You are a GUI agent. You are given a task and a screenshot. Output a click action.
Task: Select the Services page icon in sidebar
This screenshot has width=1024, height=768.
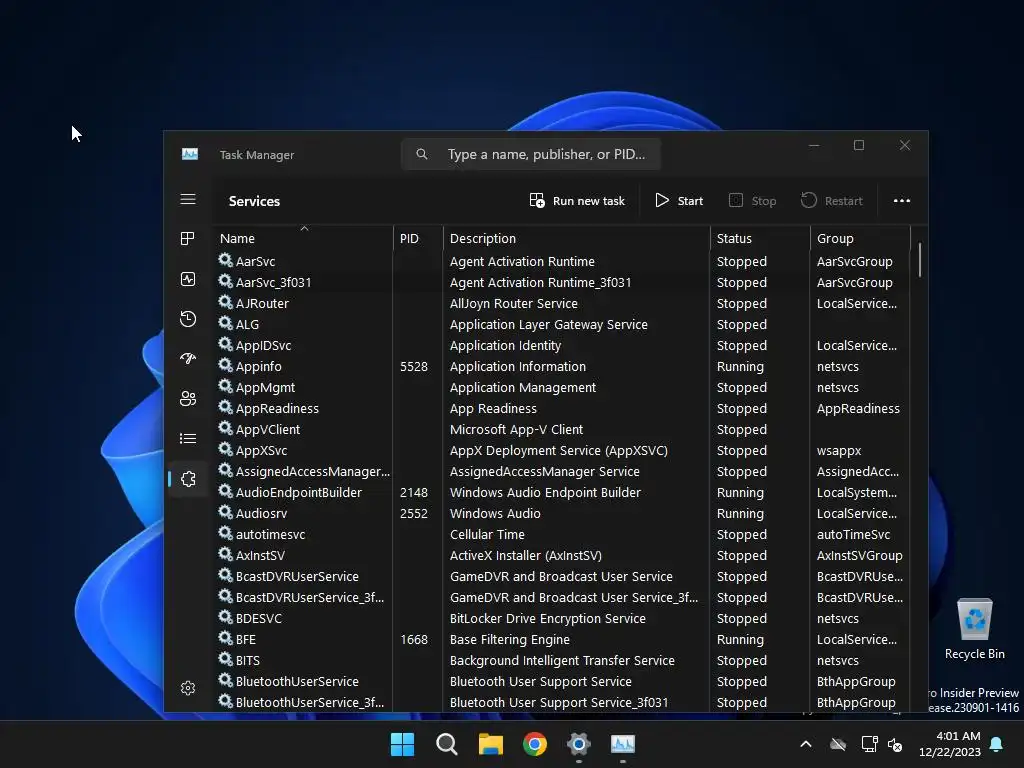188,479
